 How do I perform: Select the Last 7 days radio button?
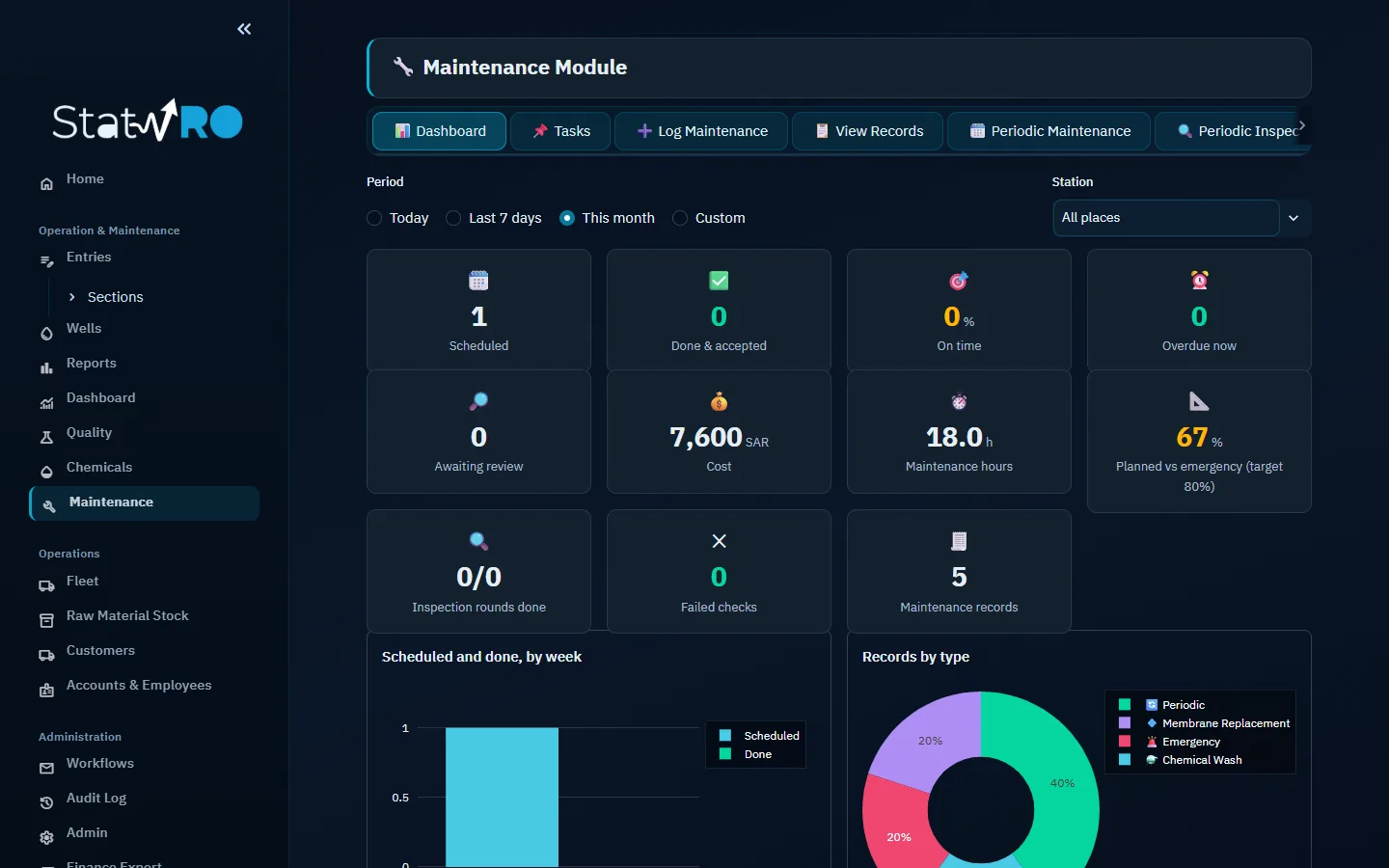click(x=453, y=218)
